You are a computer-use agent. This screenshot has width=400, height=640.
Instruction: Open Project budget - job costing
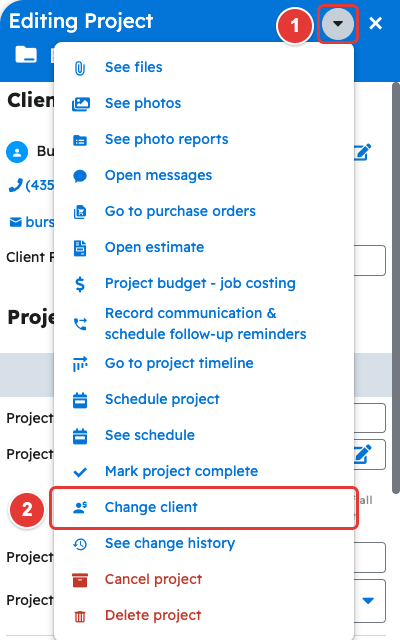point(200,283)
